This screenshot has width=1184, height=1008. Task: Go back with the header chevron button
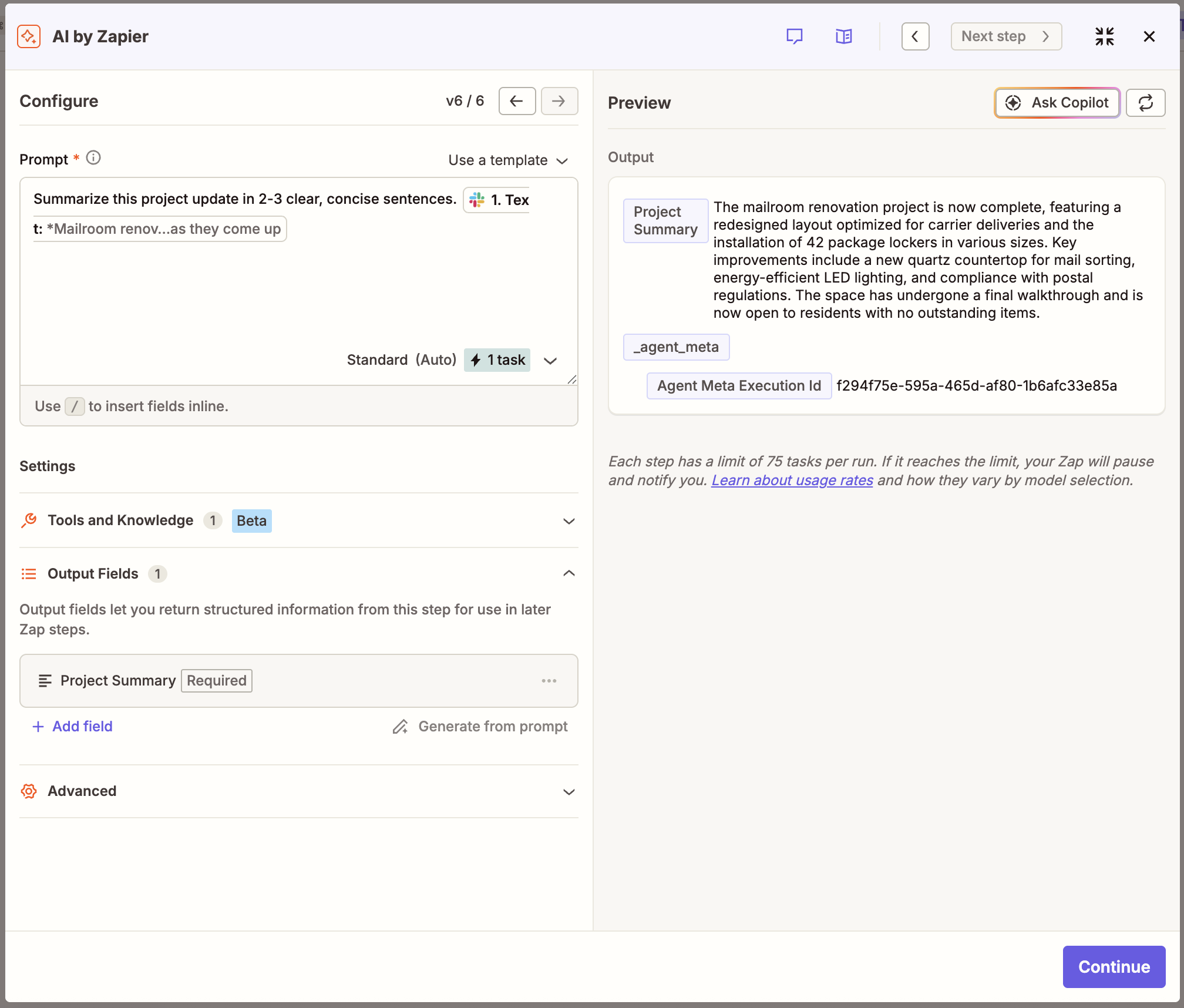click(x=915, y=36)
